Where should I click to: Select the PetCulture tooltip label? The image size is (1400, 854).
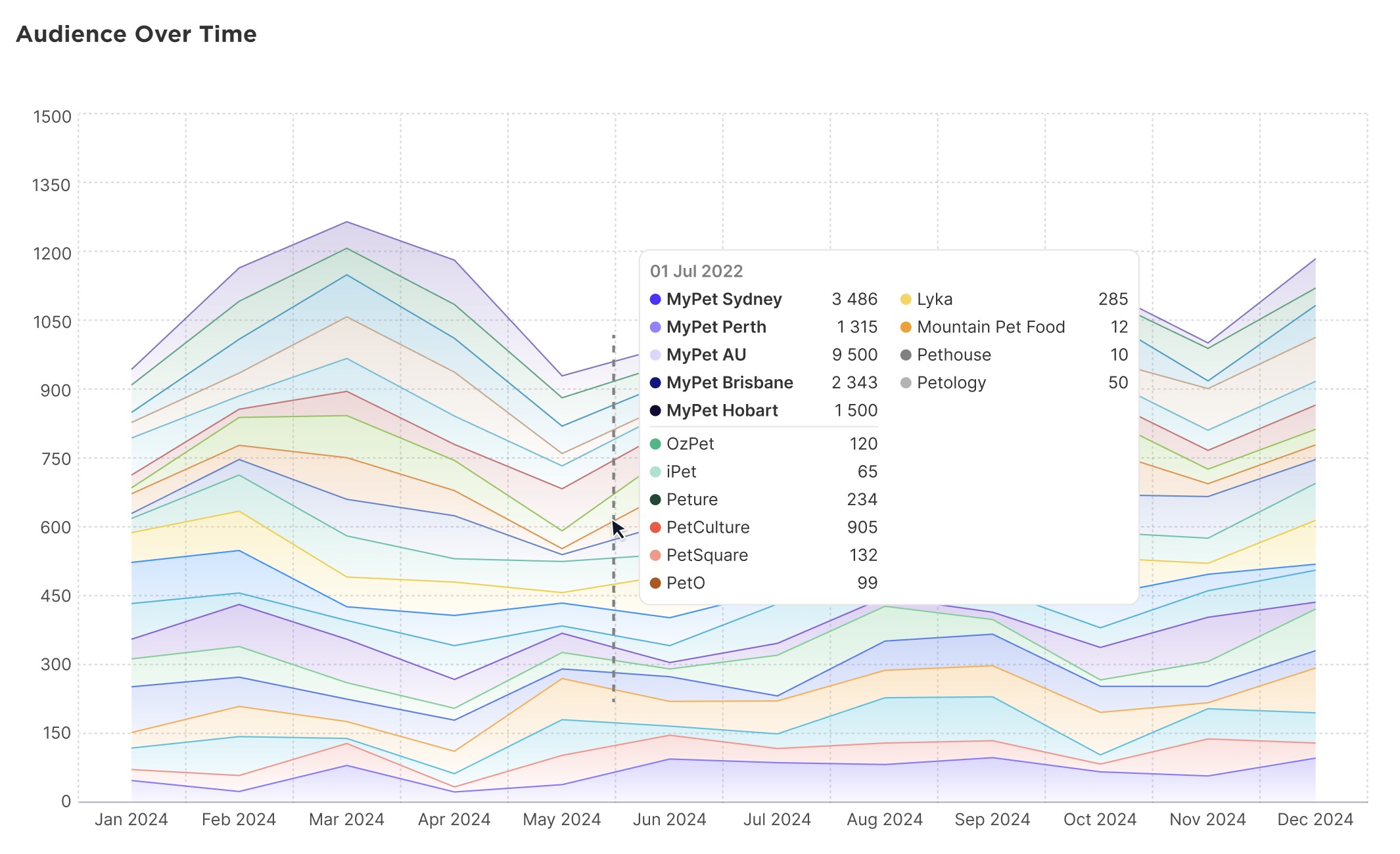(x=708, y=528)
